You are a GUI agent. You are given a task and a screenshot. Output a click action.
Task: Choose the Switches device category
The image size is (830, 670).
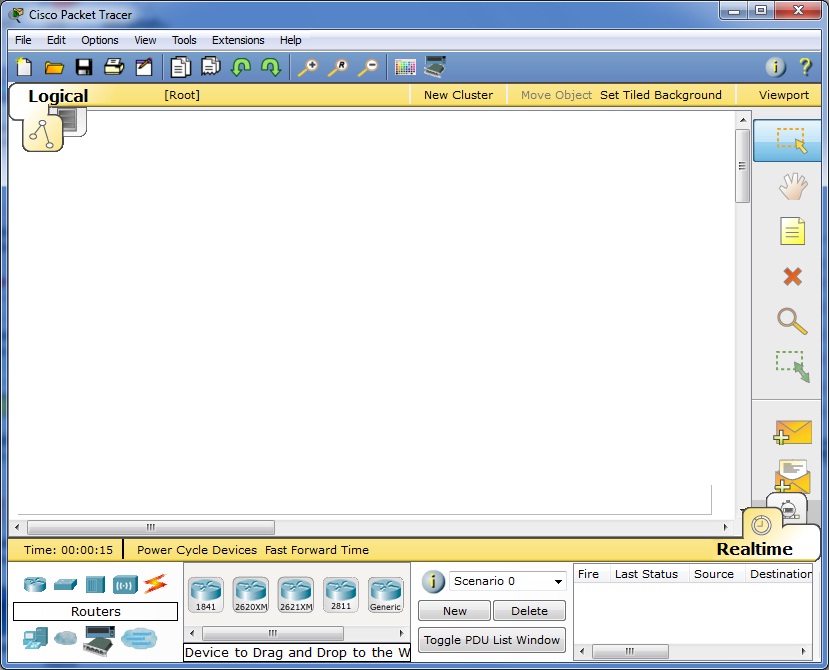point(65,584)
